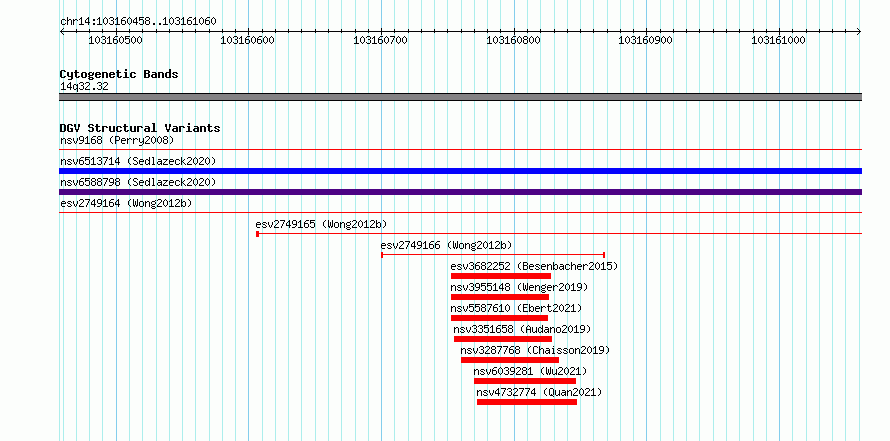890x441 pixels.
Task: Click the chr14:103160458..103161060 region label
Action: pyautogui.click(x=138, y=22)
